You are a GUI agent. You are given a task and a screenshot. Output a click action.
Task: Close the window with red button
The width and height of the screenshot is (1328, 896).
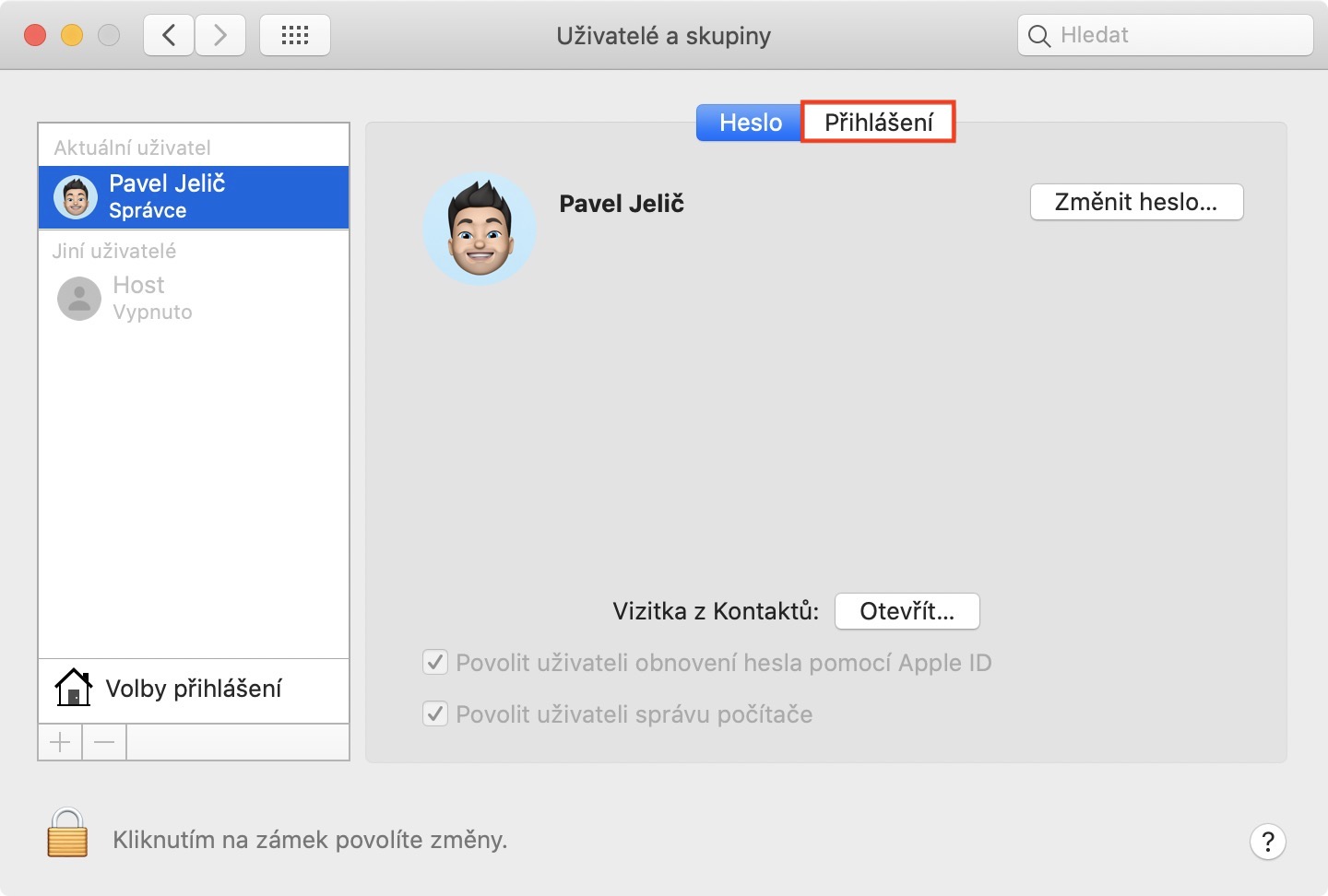click(x=35, y=36)
